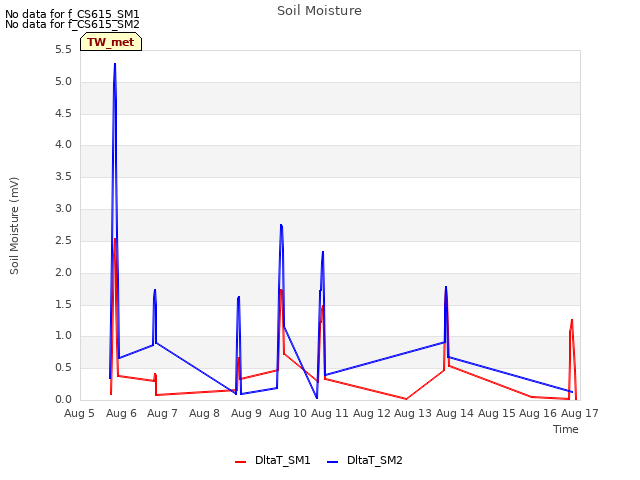Click the 'No data for f_CS615_SM2' message
Screen dimensions: 640x480
click(72, 24)
